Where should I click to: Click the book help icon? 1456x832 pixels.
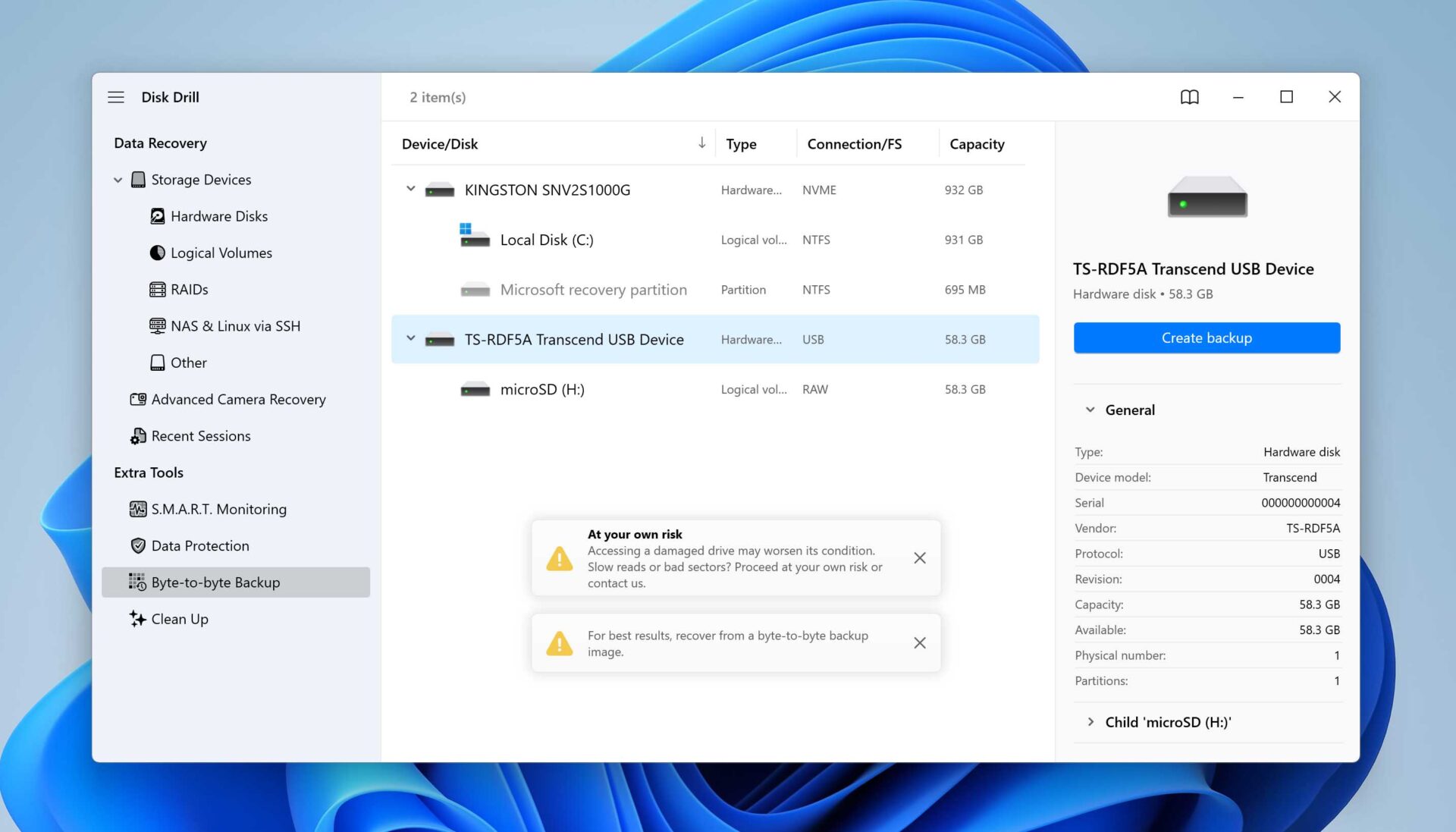coord(1189,97)
